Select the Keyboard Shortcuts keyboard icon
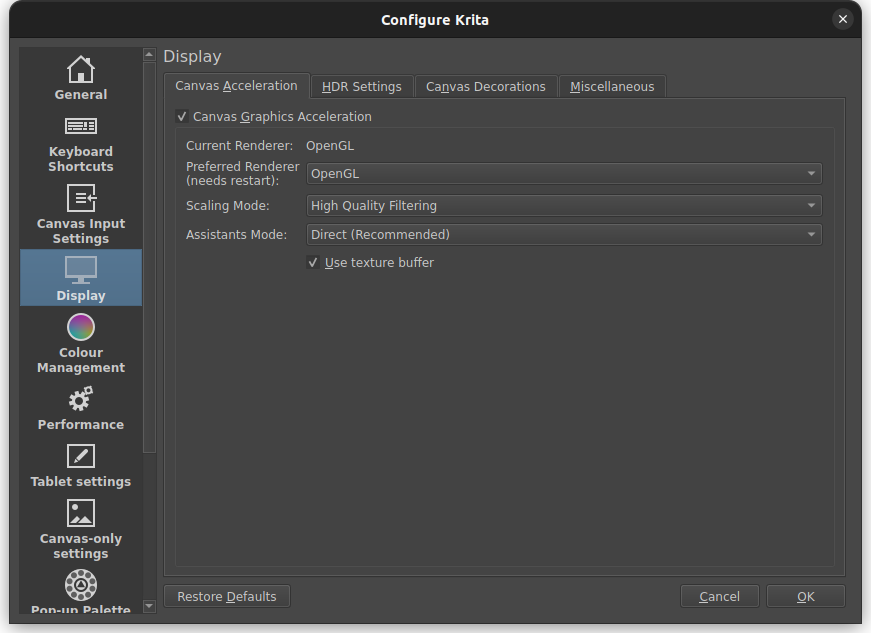 pyautogui.click(x=81, y=127)
